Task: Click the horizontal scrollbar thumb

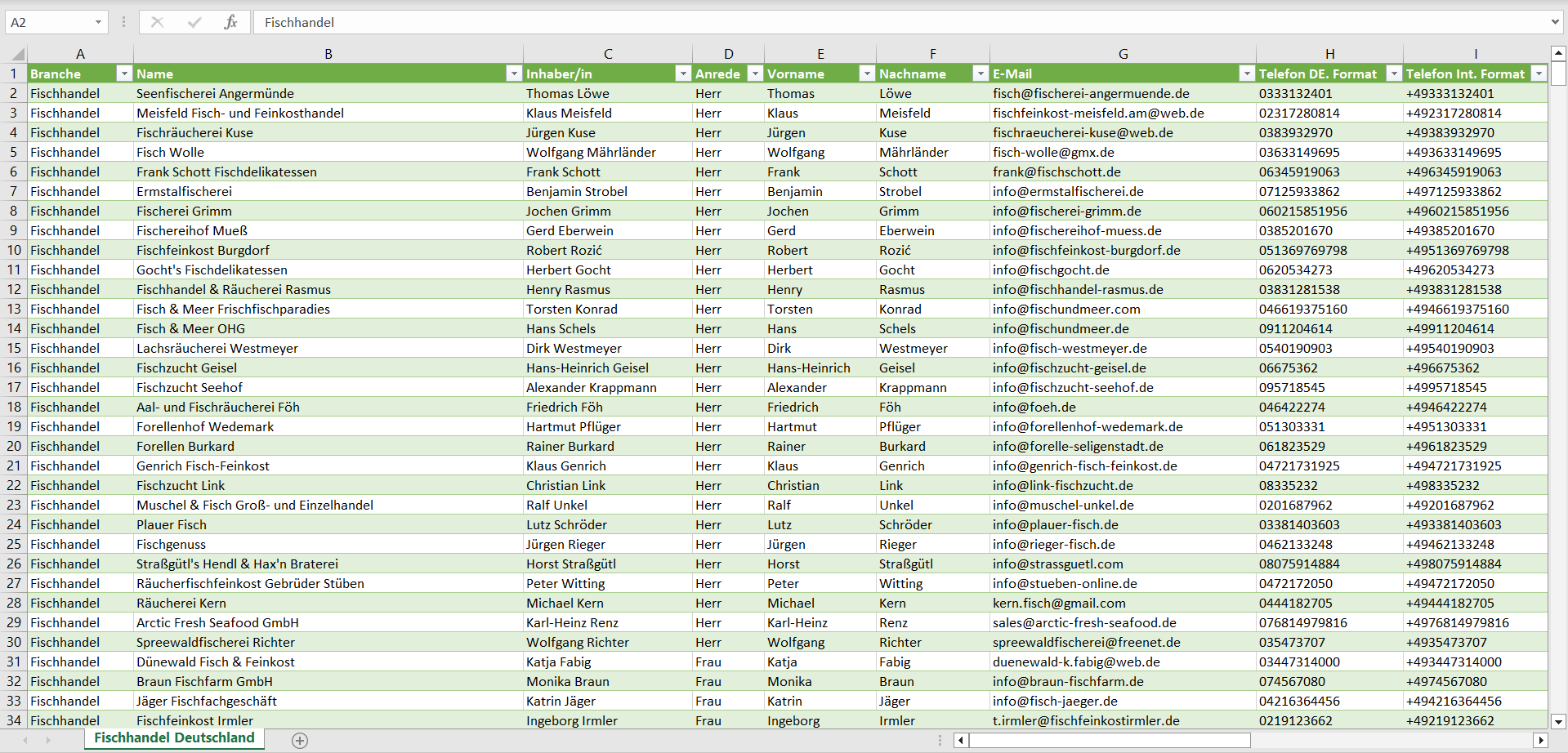Action: pos(1110,741)
